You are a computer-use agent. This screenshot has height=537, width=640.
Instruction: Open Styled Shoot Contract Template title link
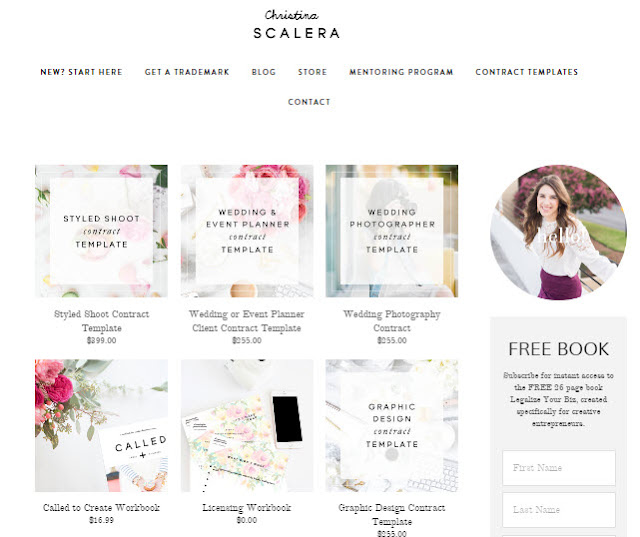[x=102, y=321]
